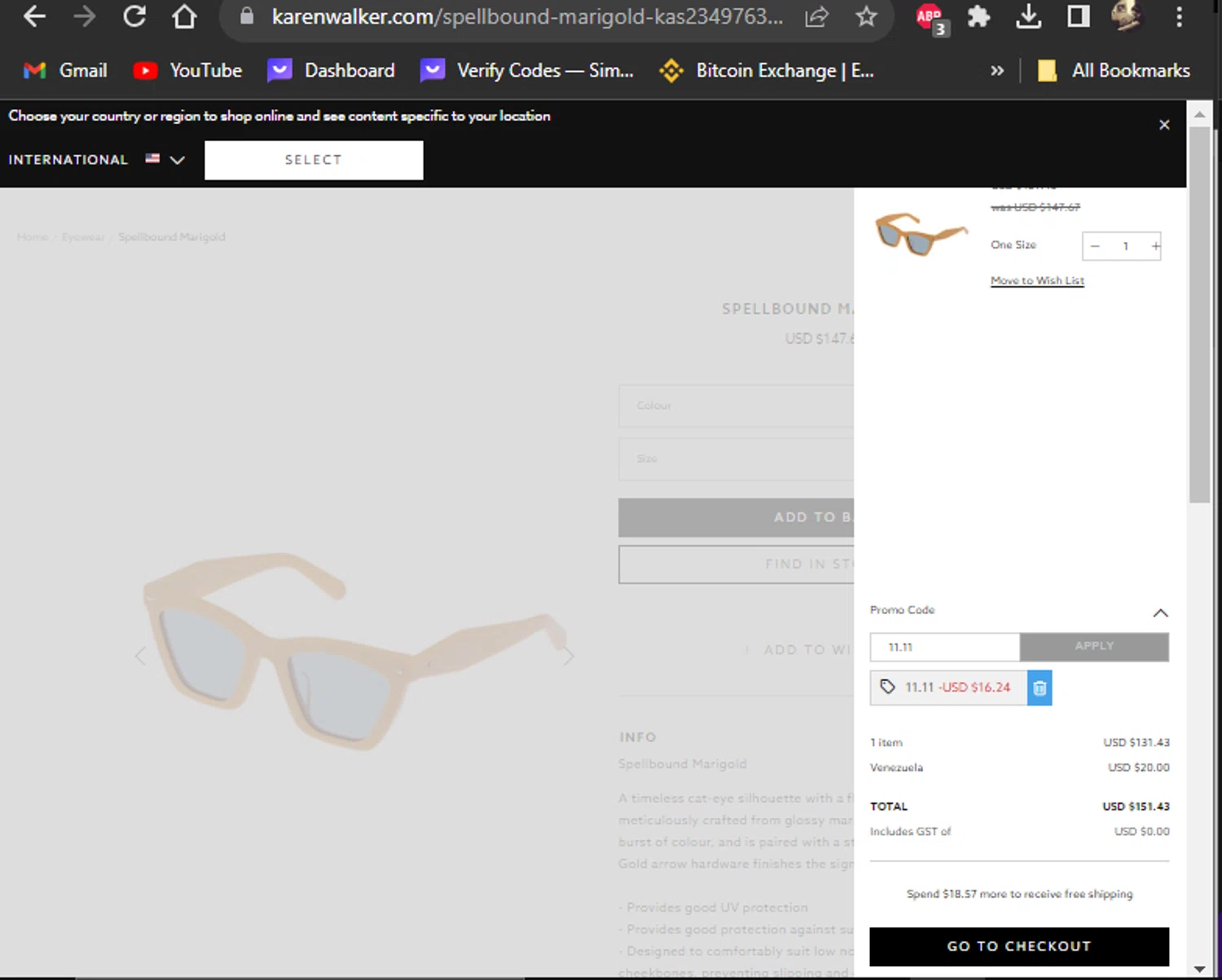Open the browser extensions puzzle menu
This screenshot has height=980, width=1222.
coord(978,16)
